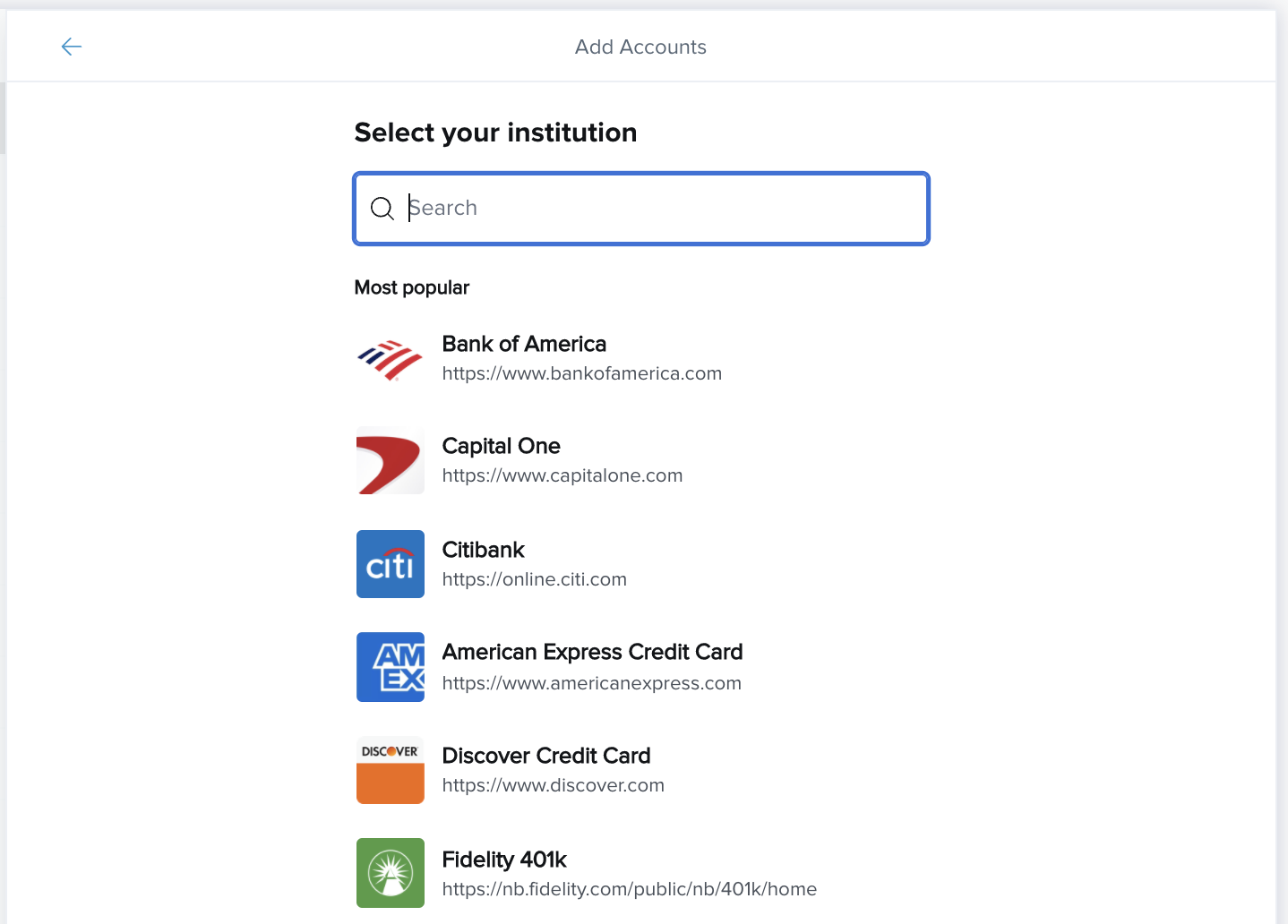Click the online.citi.com URL text
Viewport: 1288px width, 924px height.
(534, 579)
